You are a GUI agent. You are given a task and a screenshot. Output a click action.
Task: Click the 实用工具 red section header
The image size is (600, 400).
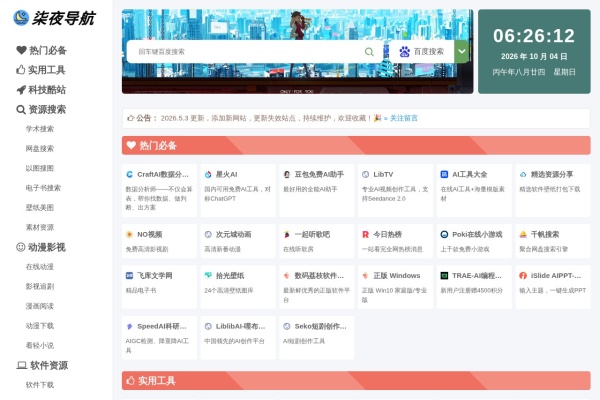(x=356, y=380)
